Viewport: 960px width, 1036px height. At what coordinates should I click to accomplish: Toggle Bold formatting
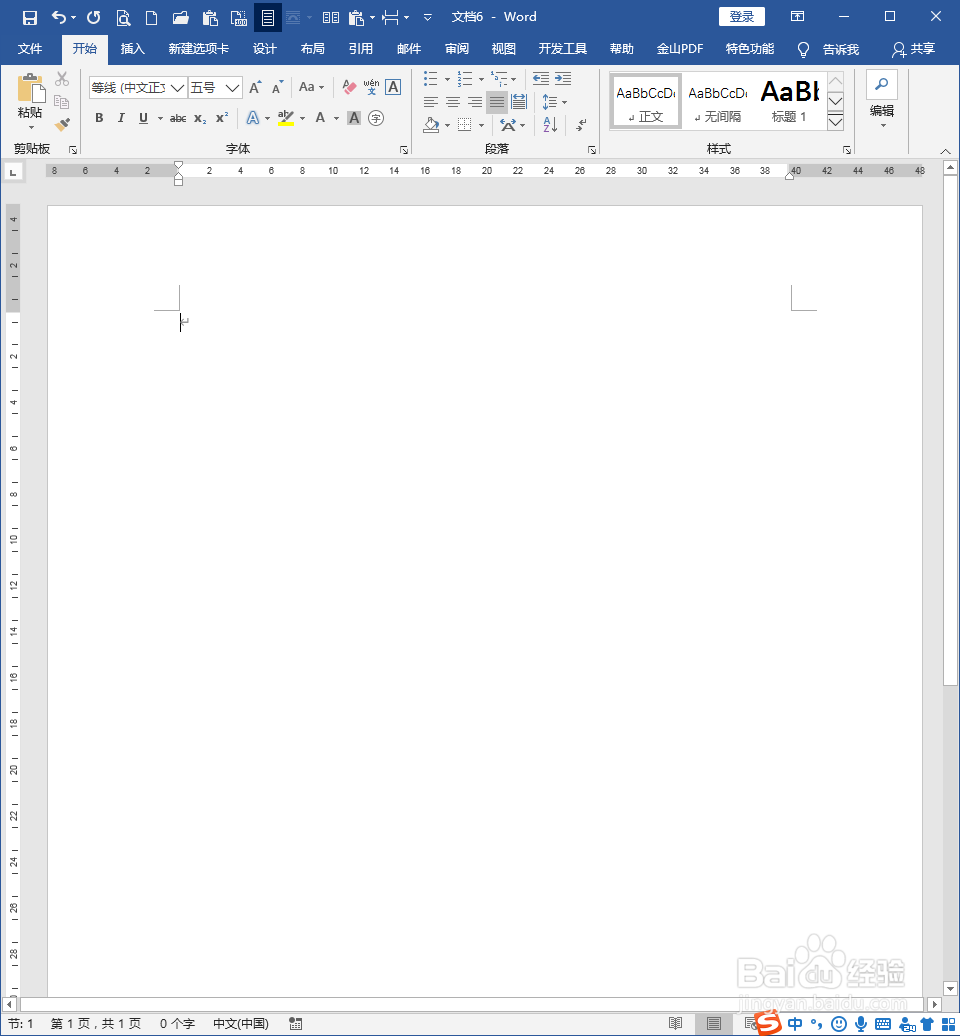99,118
